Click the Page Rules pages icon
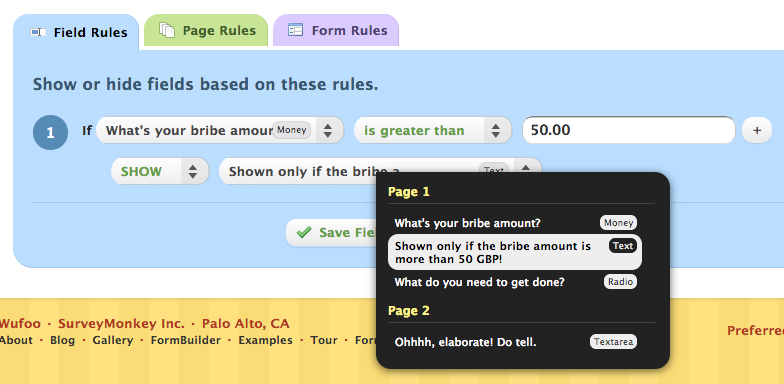Image resolution: width=784 pixels, height=384 pixels. [x=167, y=30]
